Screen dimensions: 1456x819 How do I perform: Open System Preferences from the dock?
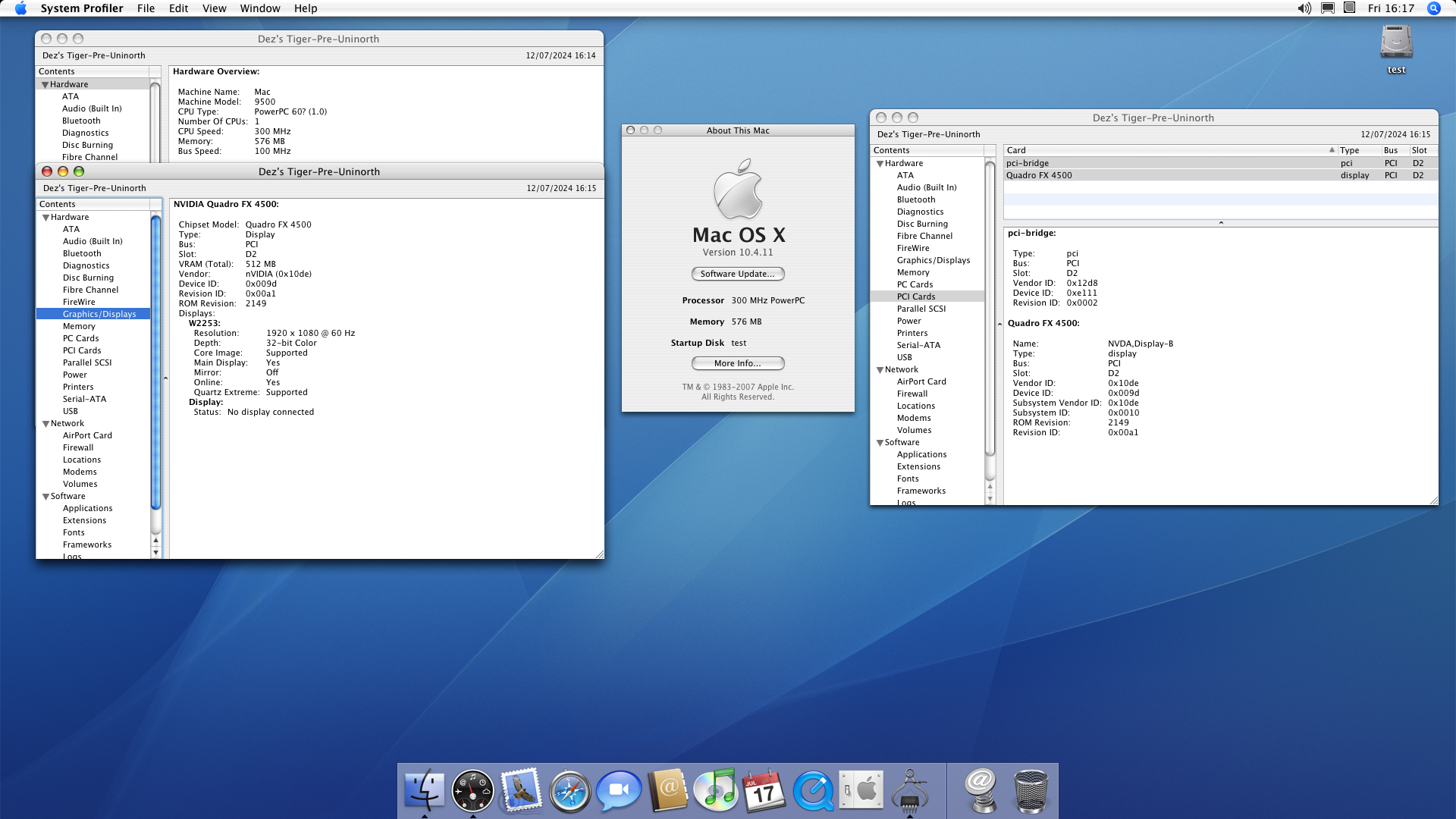coord(861,791)
